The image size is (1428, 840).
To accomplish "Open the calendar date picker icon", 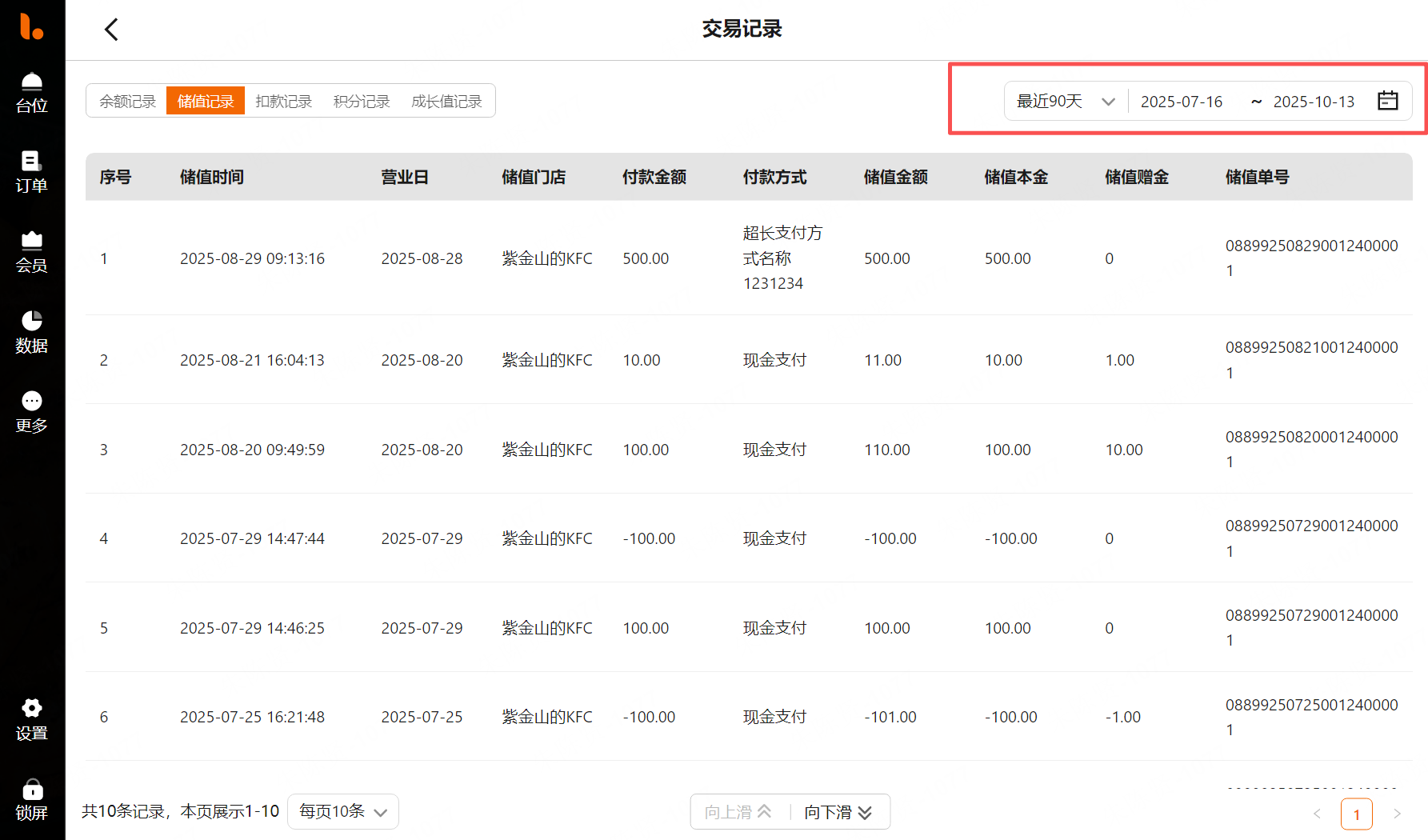I will [x=1388, y=101].
